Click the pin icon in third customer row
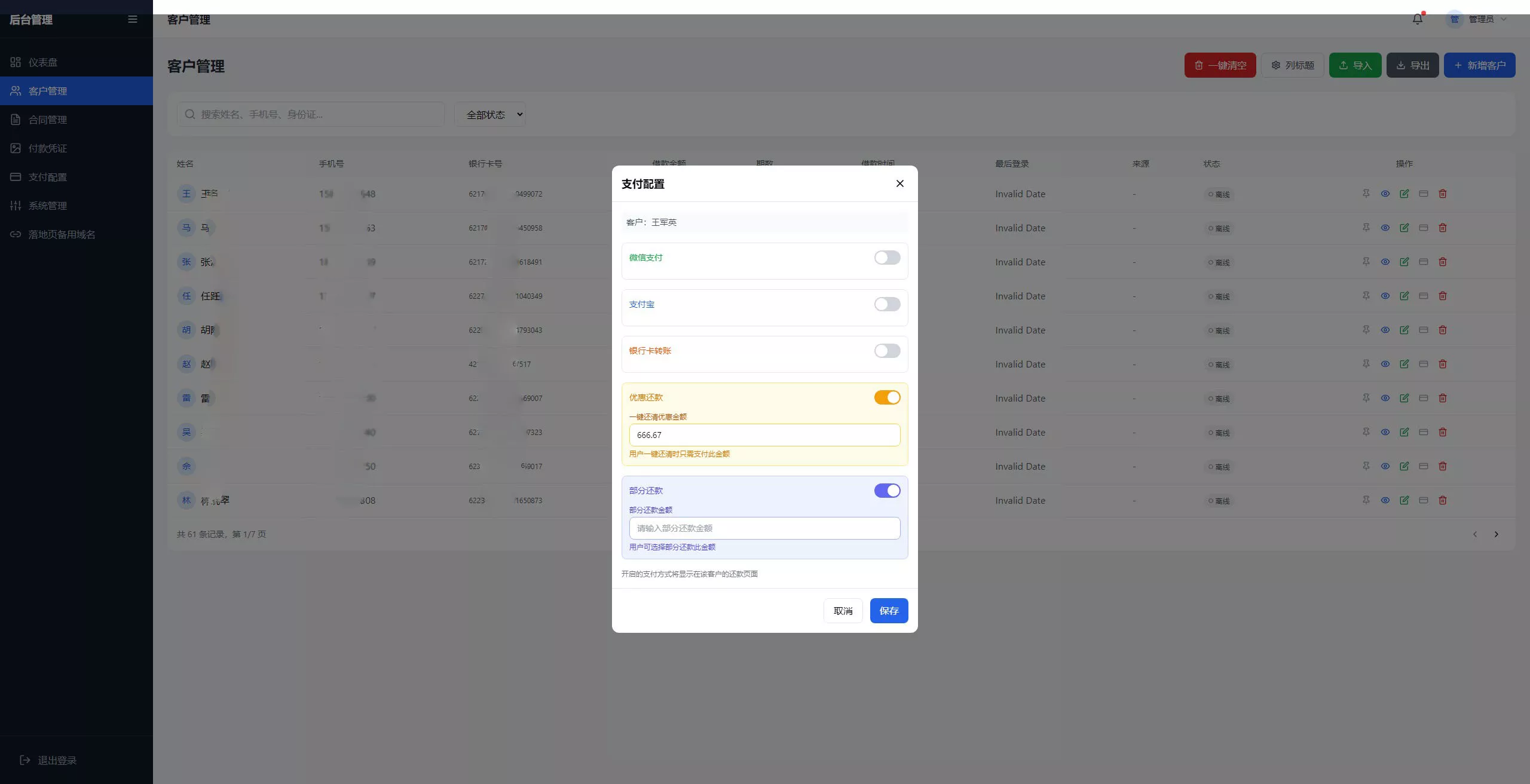The width and height of the screenshot is (1530, 784). tap(1366, 262)
